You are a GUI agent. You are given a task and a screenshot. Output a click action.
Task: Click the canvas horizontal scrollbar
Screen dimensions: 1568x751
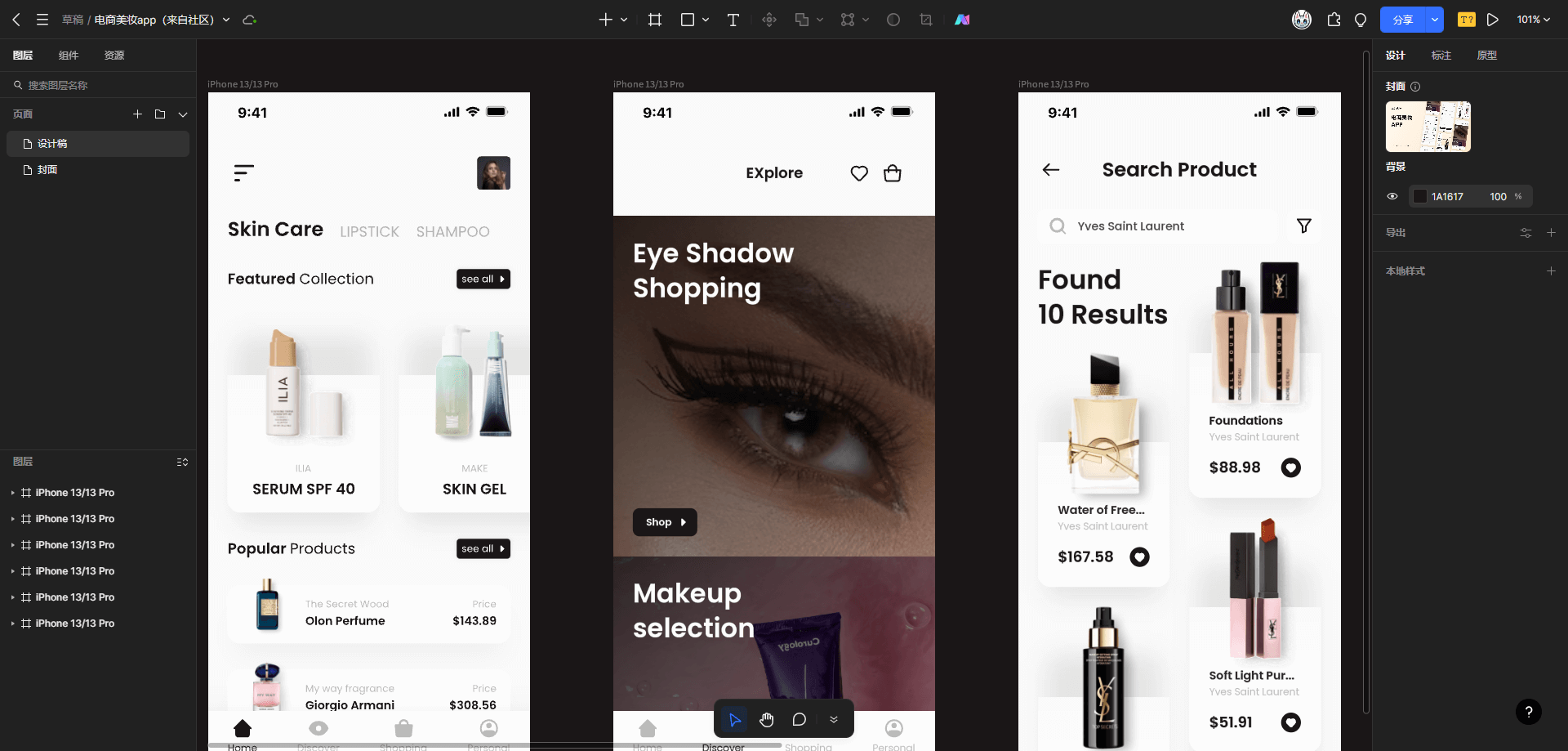[494, 745]
